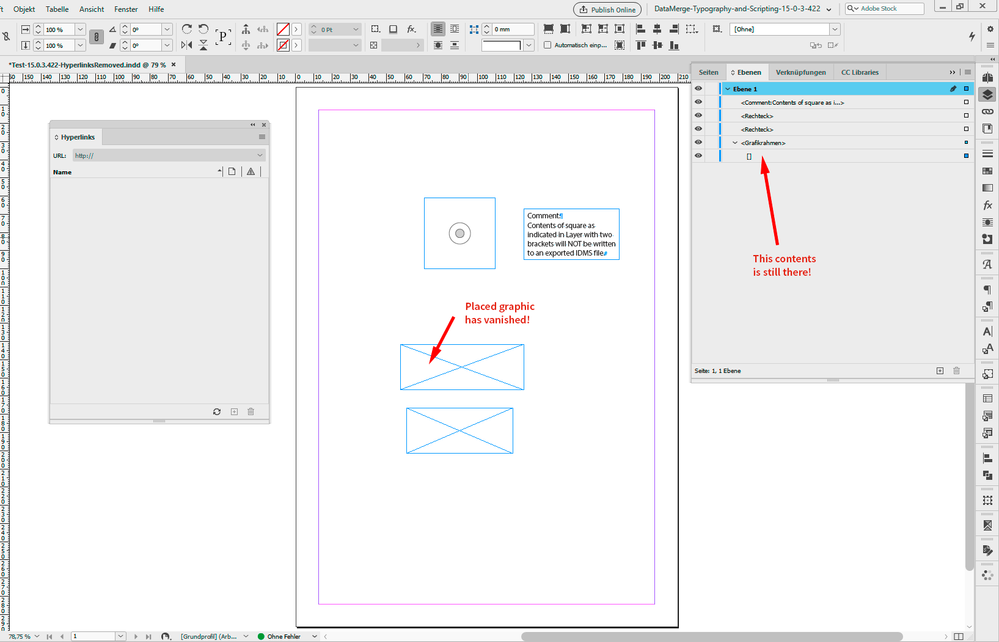Click the align left edges icon
The height and width of the screenshot is (642, 999).
(x=641, y=29)
